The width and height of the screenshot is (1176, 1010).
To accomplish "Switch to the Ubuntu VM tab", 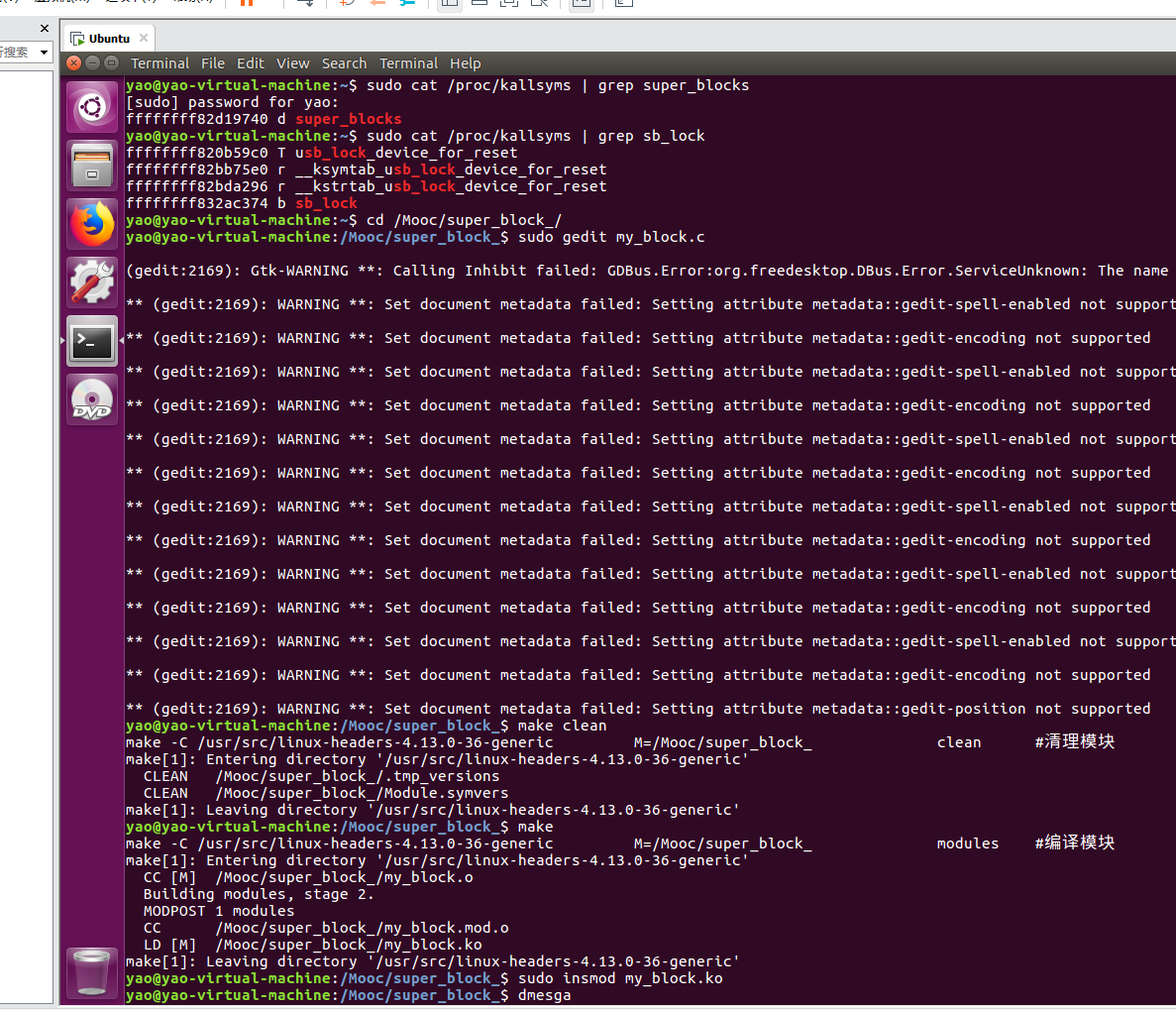I will 108,37.
